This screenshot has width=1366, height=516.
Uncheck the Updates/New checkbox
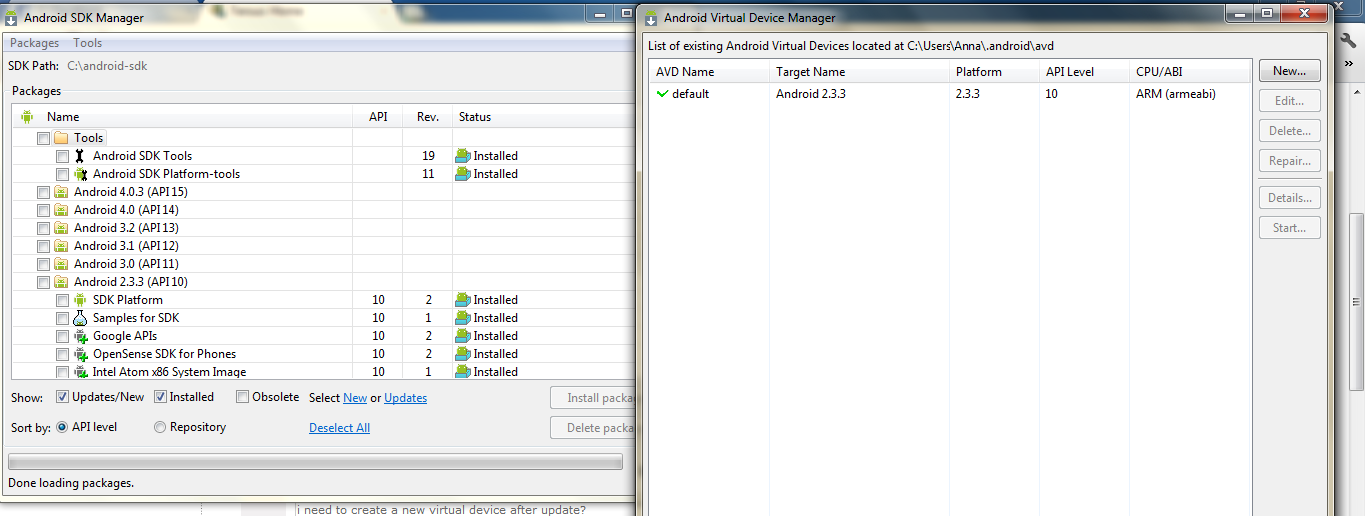coord(62,397)
